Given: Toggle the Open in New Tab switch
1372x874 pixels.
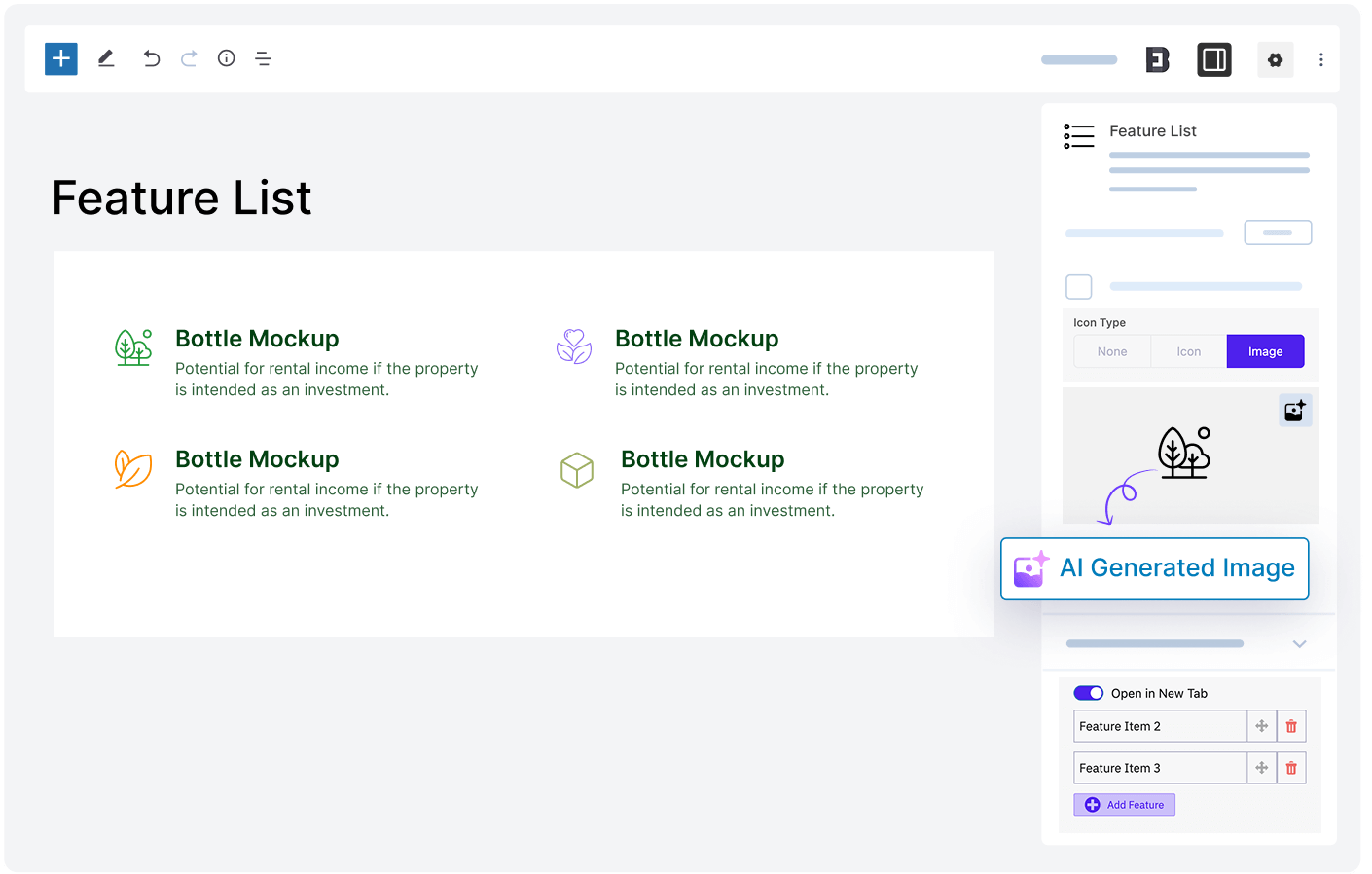Looking at the screenshot, I should click(1088, 693).
